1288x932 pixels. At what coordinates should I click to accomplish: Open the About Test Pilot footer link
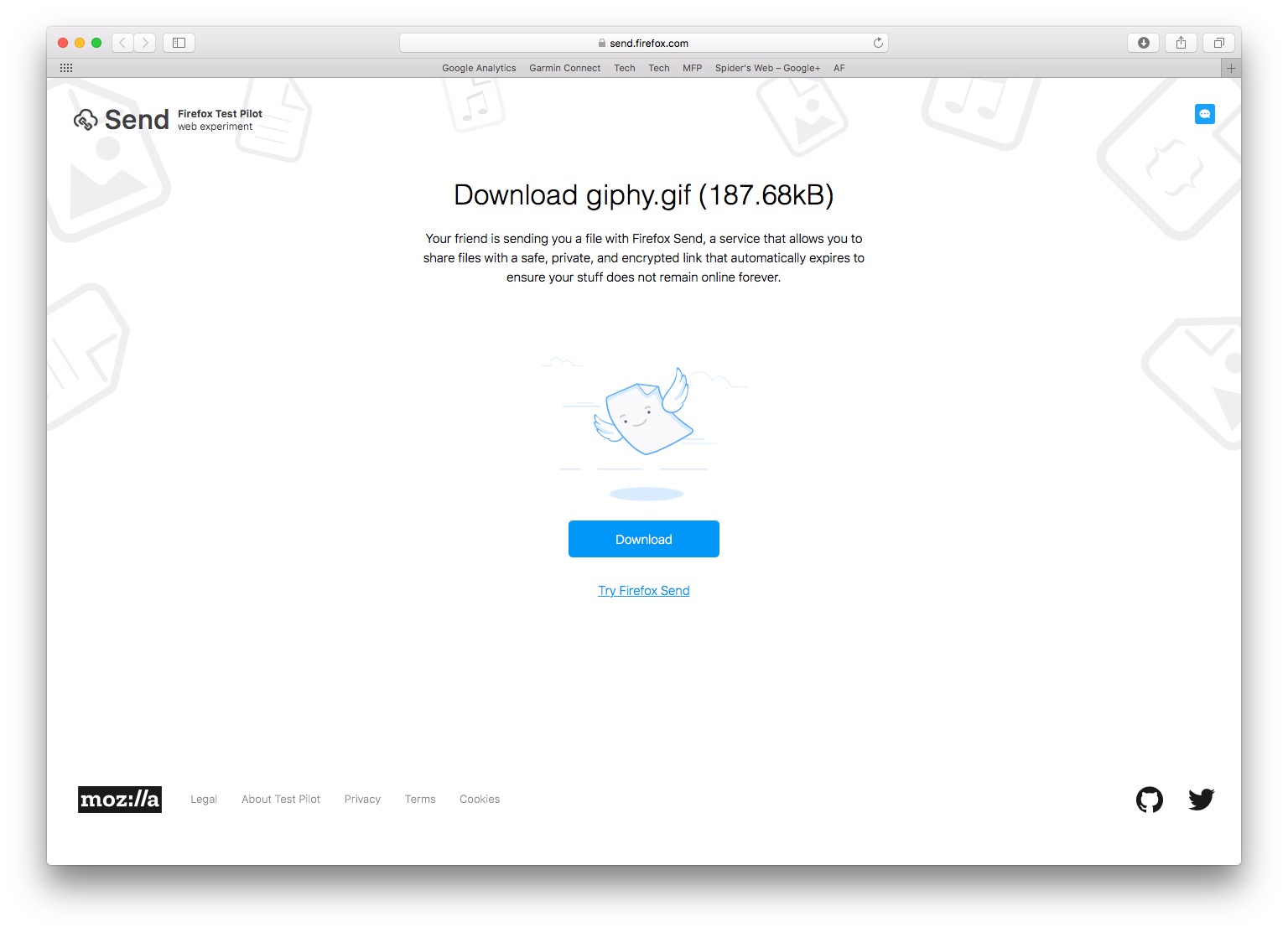pos(281,800)
